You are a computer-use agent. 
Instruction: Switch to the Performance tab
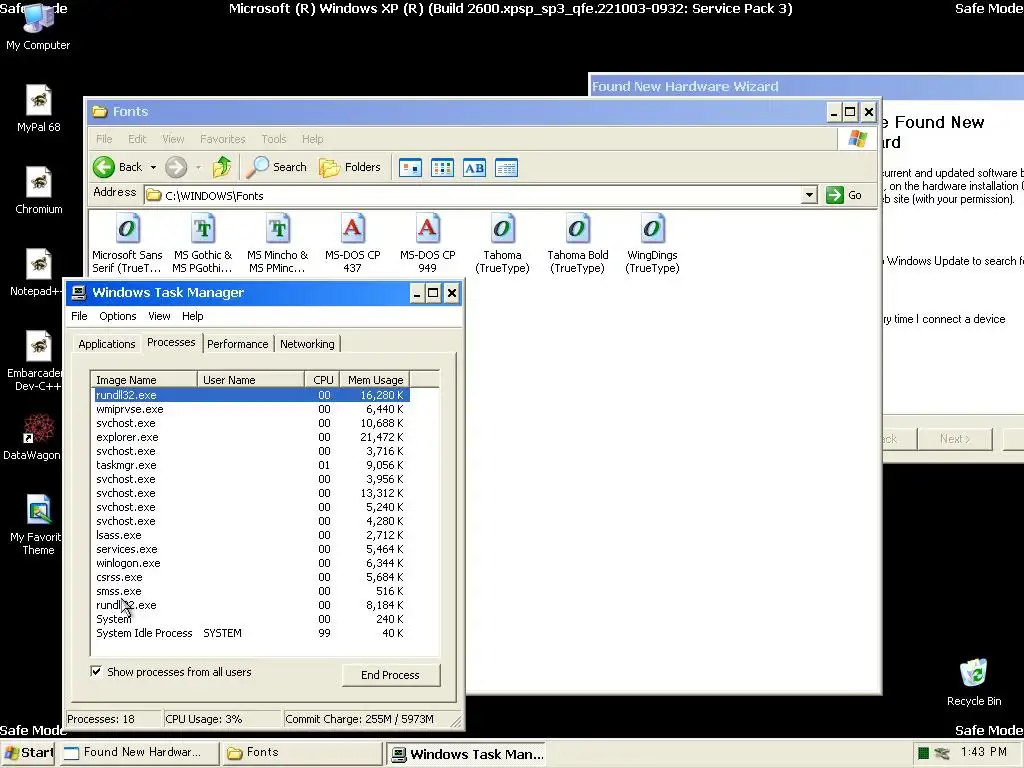click(x=238, y=344)
